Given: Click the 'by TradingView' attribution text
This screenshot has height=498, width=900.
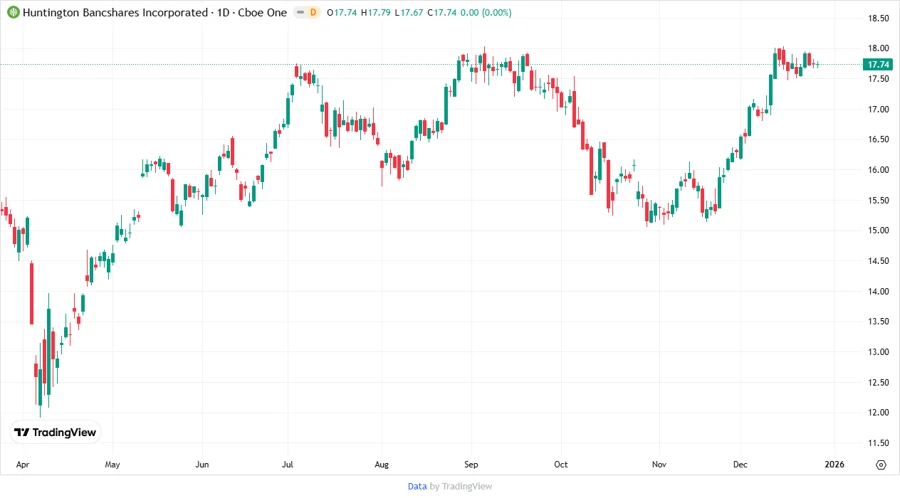Looking at the screenshot, I should point(461,486).
